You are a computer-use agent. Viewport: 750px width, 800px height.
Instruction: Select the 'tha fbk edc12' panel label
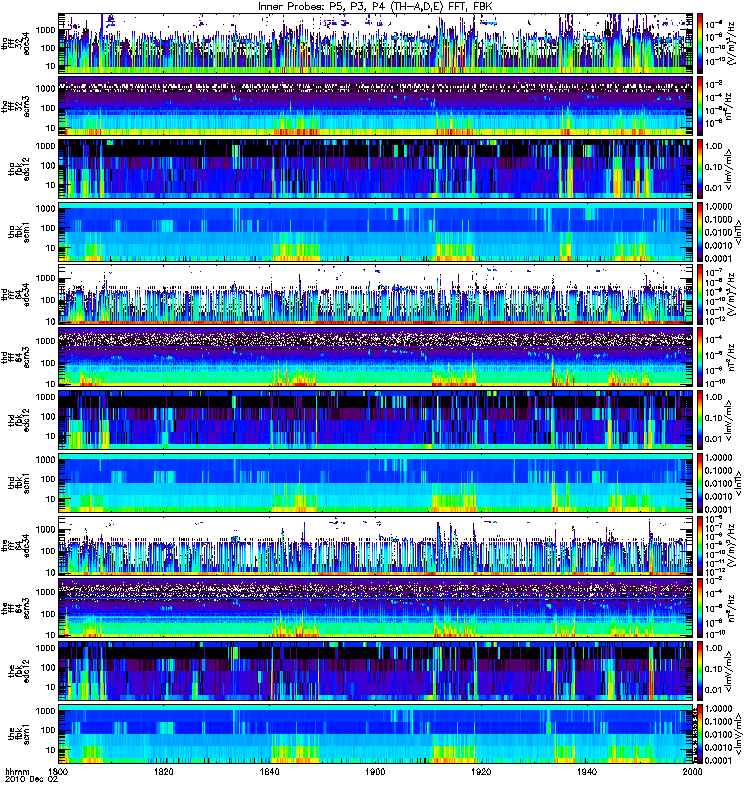pyautogui.click(x=19, y=169)
